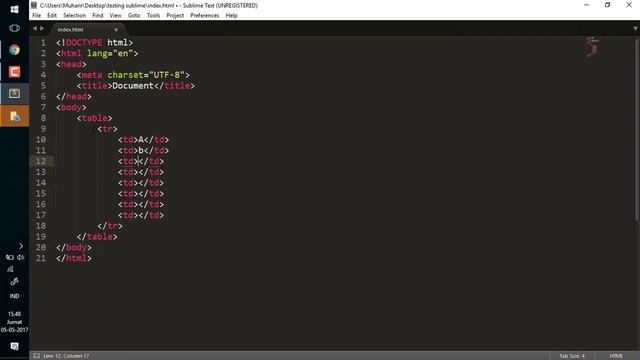Click the lang="en" attribute text
Screen dimensions: 640x360
[110, 53]
